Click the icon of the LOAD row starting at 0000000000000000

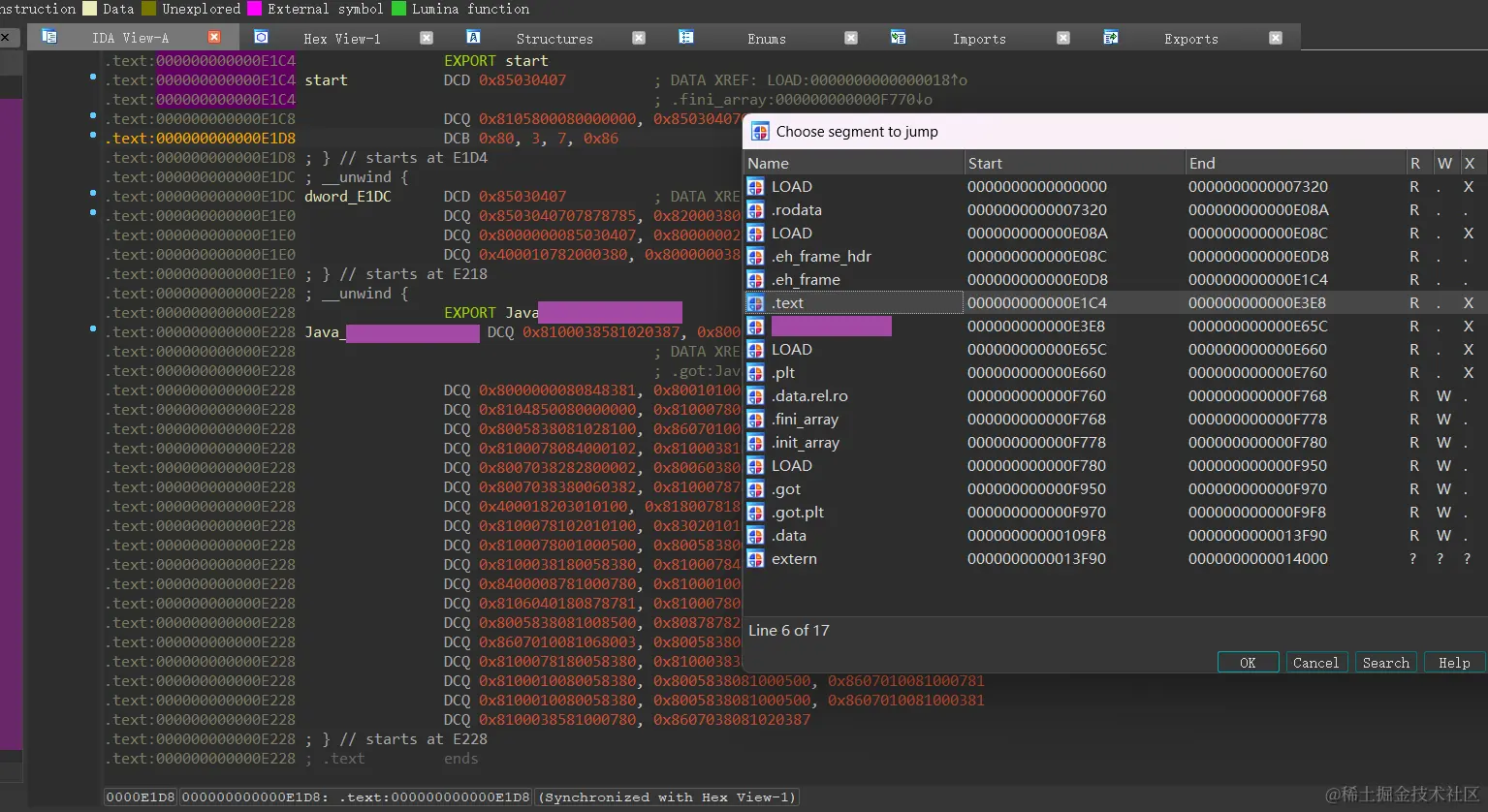pyautogui.click(x=755, y=187)
